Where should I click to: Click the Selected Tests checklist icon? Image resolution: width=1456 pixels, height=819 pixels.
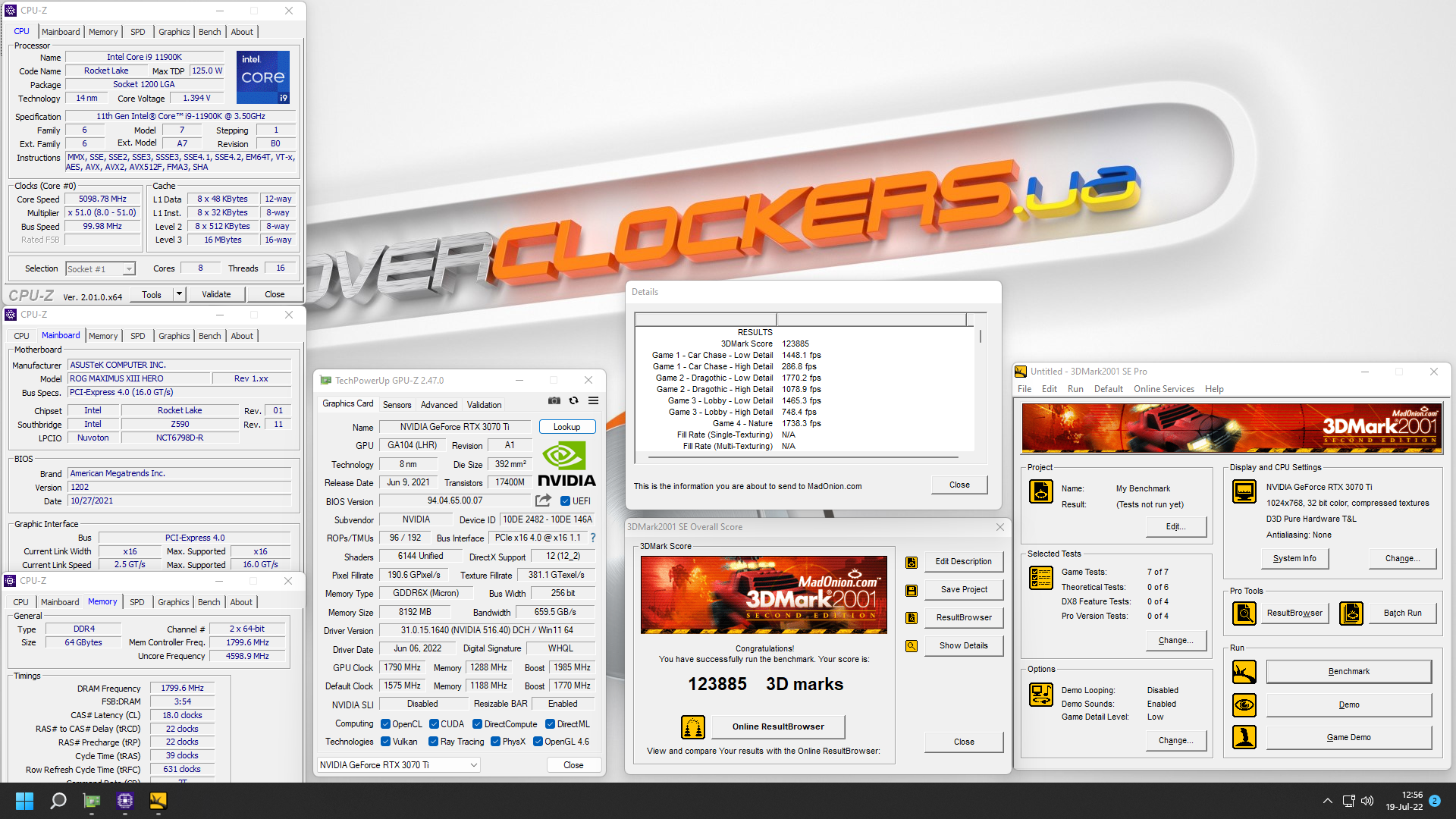pos(1041,578)
